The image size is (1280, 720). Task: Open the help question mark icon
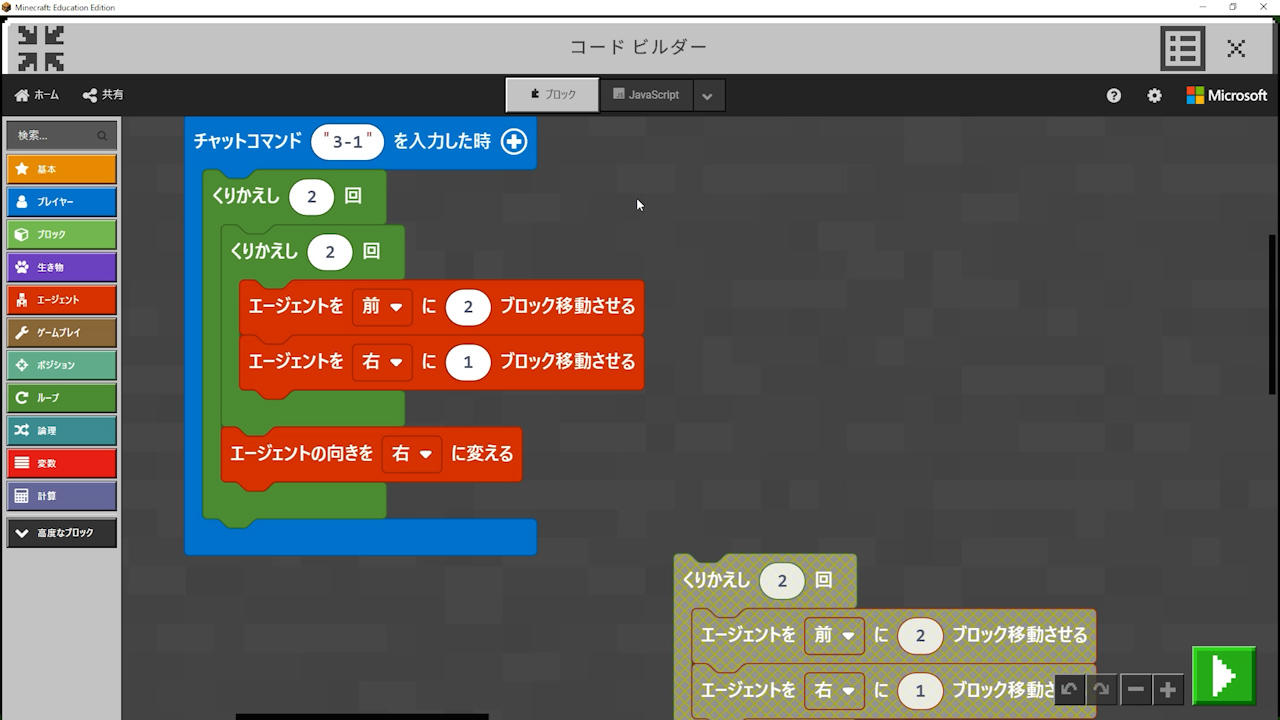point(1114,95)
